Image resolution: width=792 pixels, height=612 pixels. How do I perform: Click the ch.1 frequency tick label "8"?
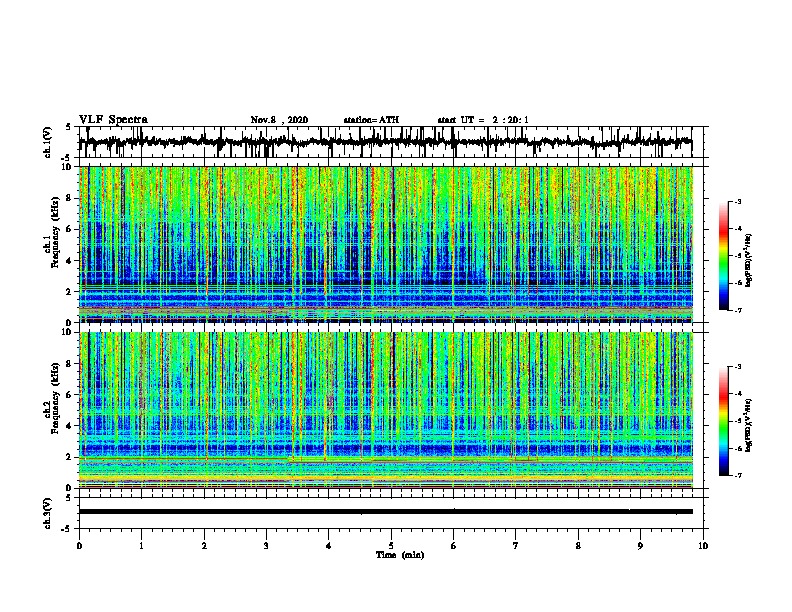(x=70, y=198)
